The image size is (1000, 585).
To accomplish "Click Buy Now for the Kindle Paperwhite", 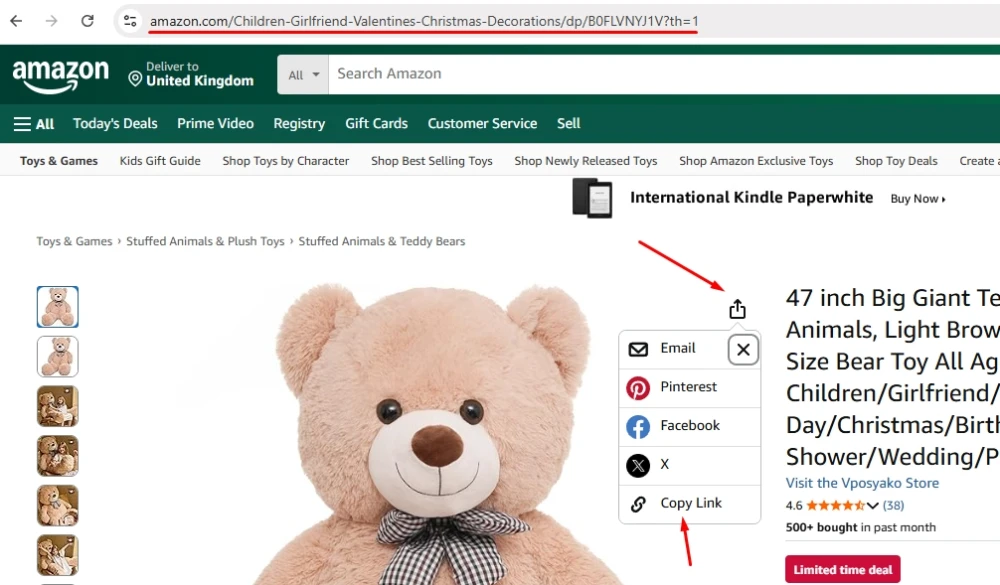I will (x=915, y=198).
